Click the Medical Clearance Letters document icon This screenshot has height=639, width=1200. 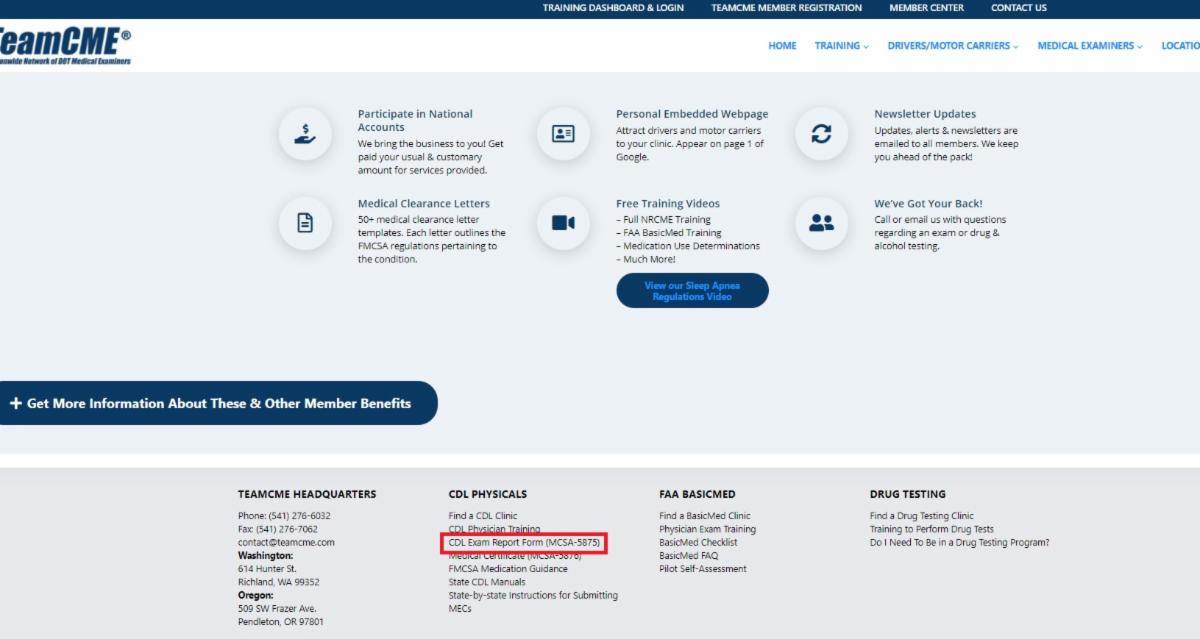pos(303,223)
